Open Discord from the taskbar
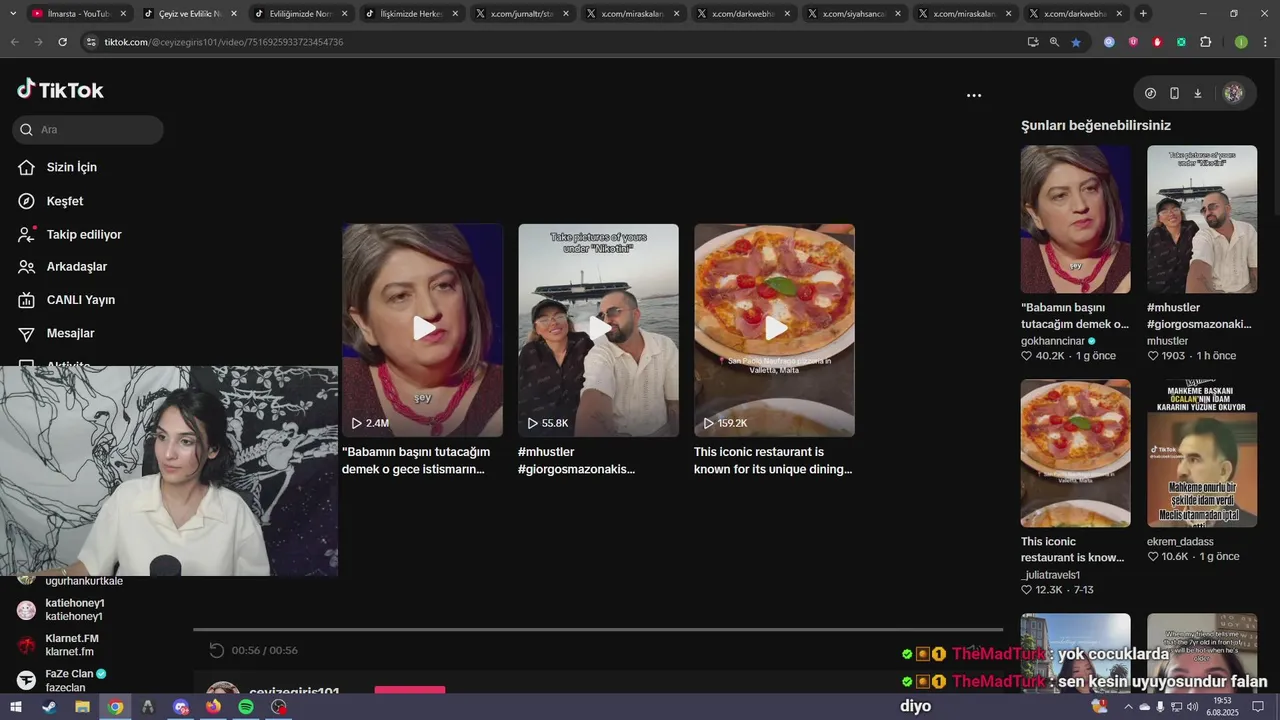The height and width of the screenshot is (720, 1280). click(180, 707)
